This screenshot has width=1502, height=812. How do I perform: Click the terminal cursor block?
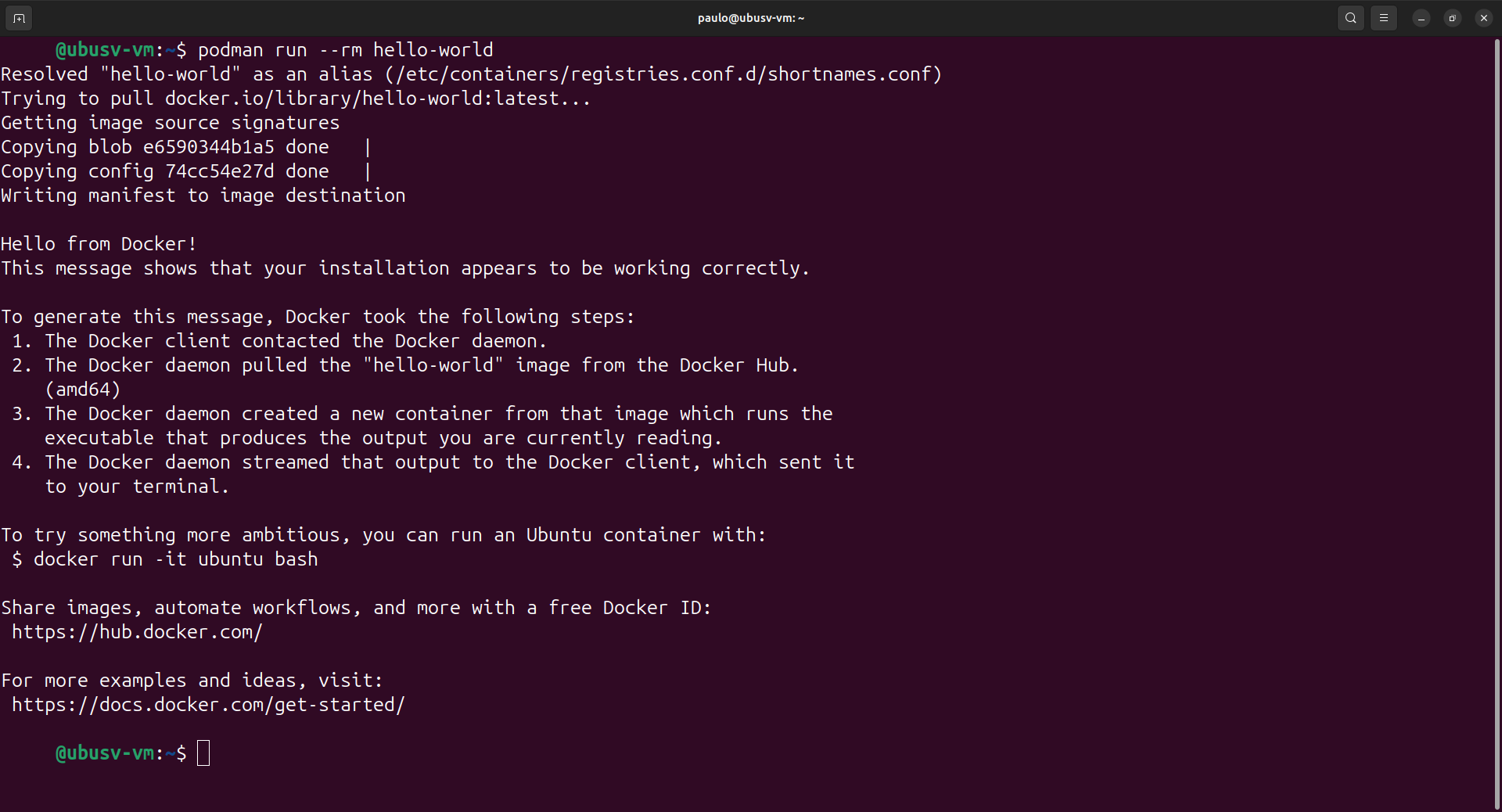point(204,753)
